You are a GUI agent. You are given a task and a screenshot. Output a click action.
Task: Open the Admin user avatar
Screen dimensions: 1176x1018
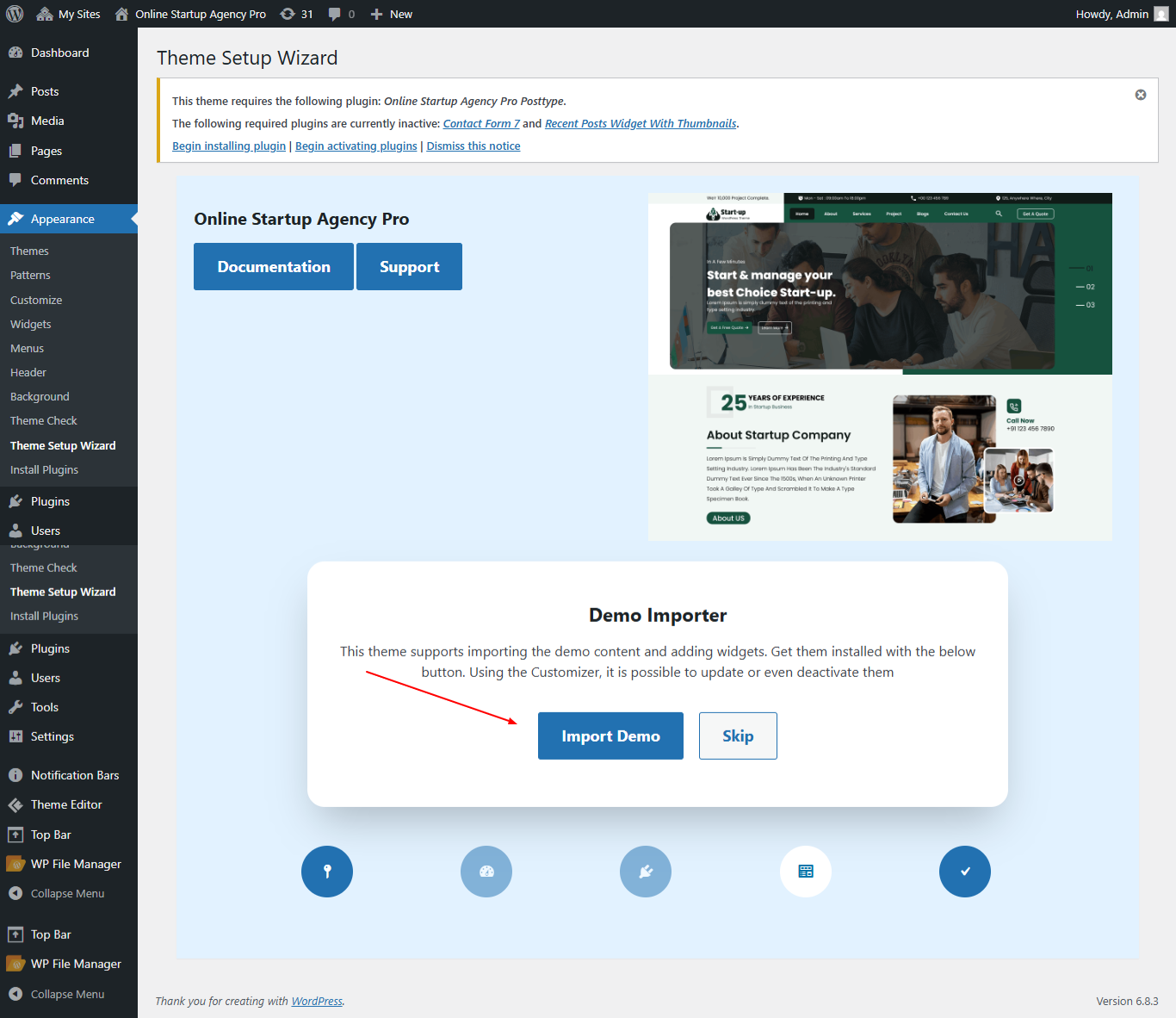tap(1161, 14)
